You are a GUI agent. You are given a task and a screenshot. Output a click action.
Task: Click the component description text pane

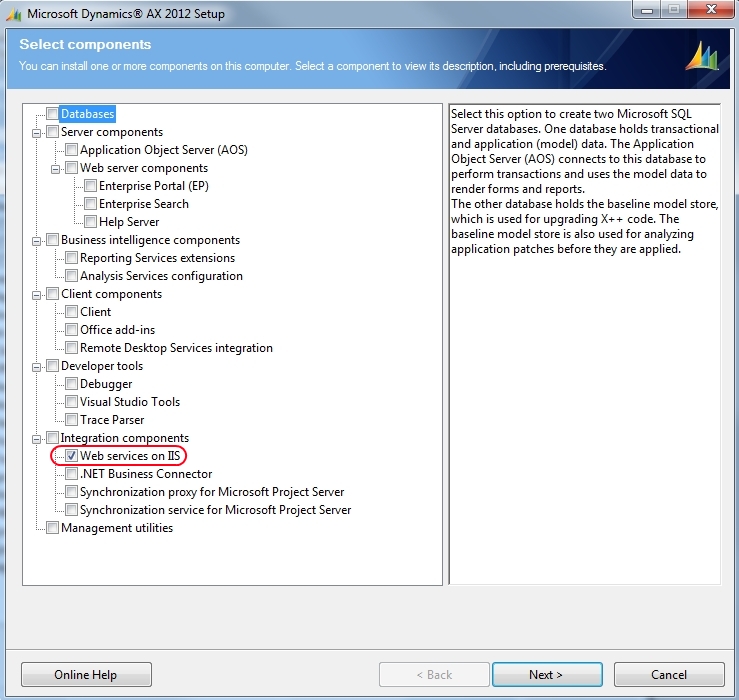(585, 344)
